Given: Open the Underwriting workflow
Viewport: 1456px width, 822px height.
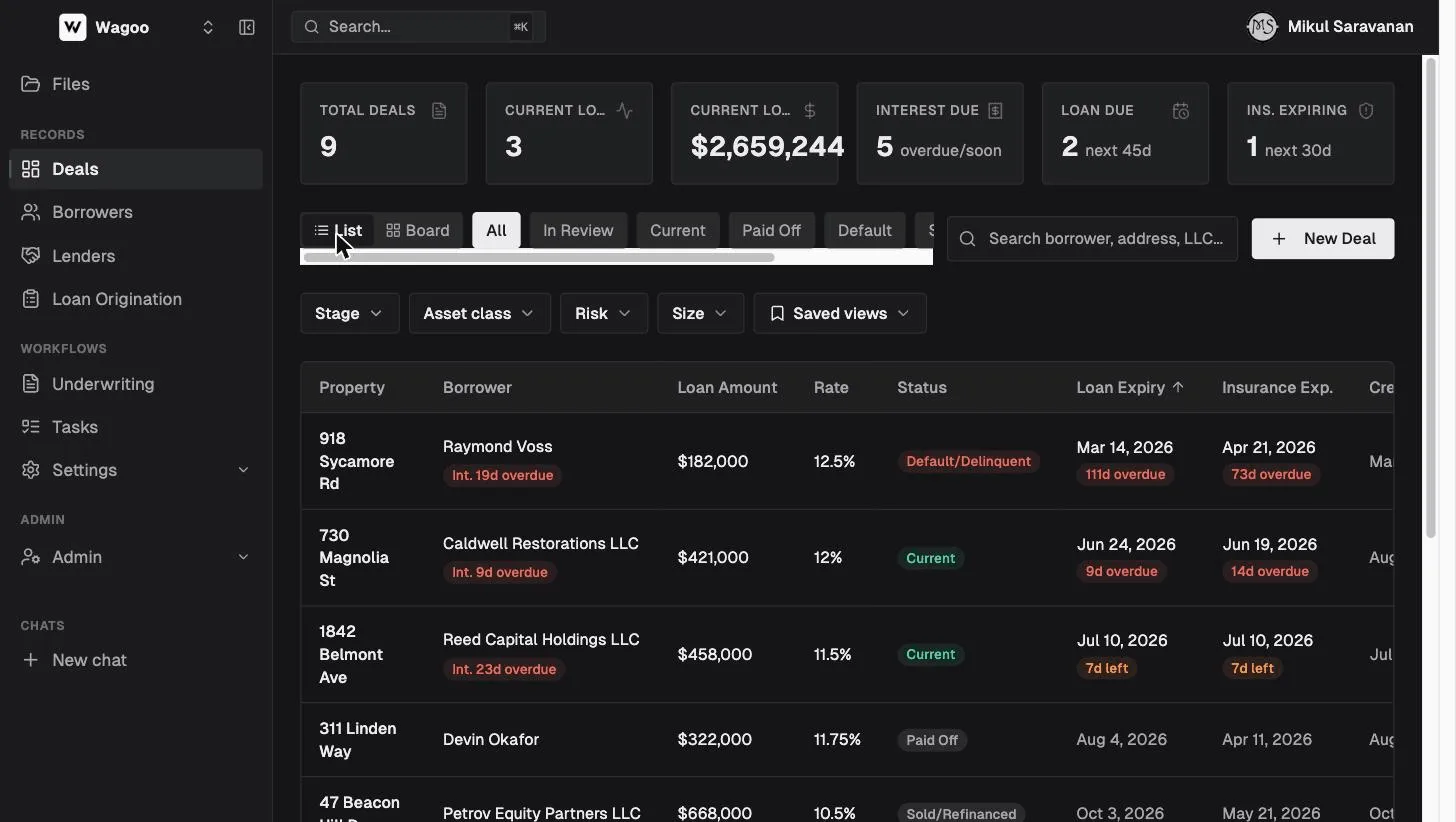Looking at the screenshot, I should pos(136,384).
